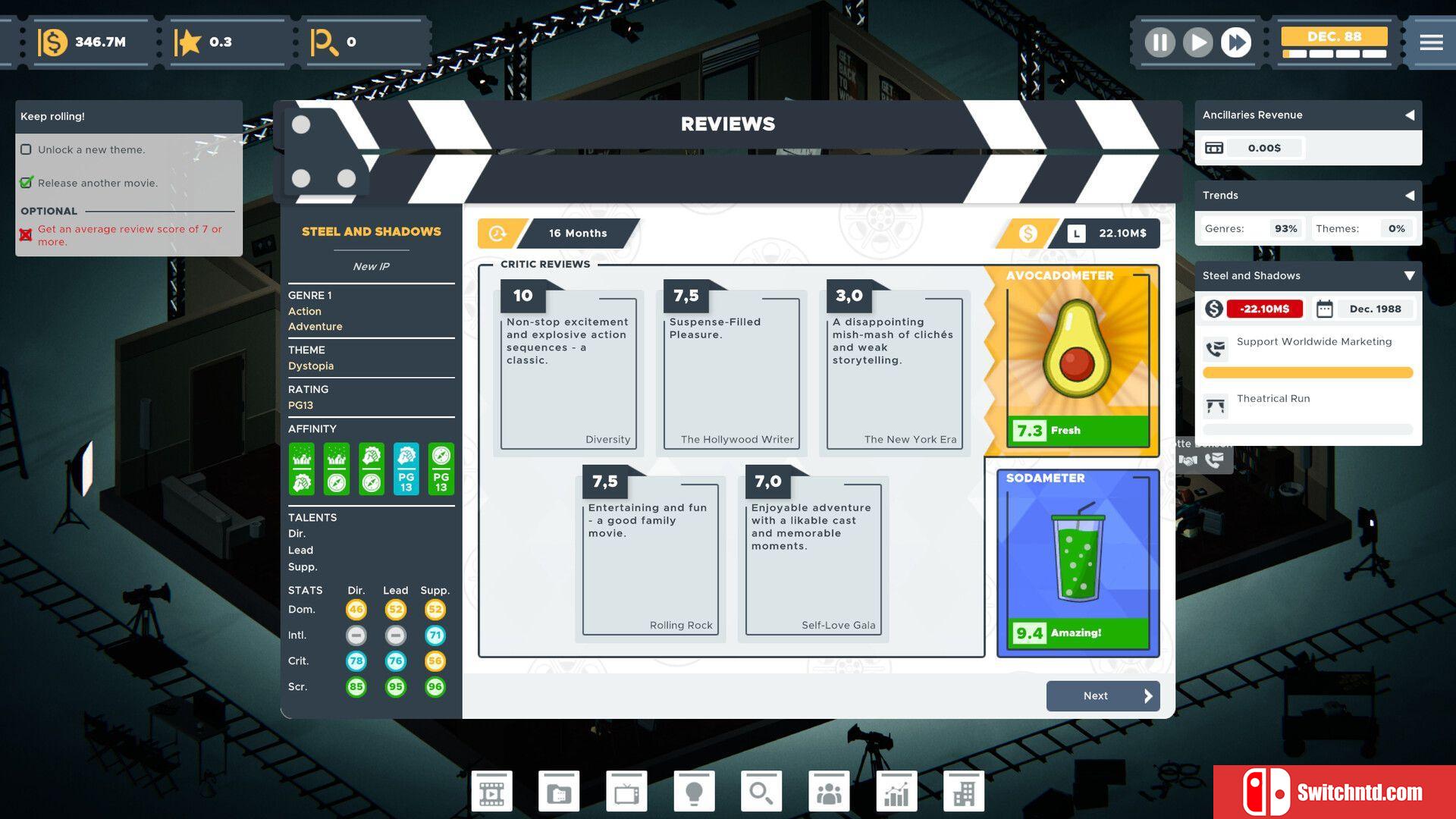Click the budget dollar icon beside 22.10M$

1028,234
